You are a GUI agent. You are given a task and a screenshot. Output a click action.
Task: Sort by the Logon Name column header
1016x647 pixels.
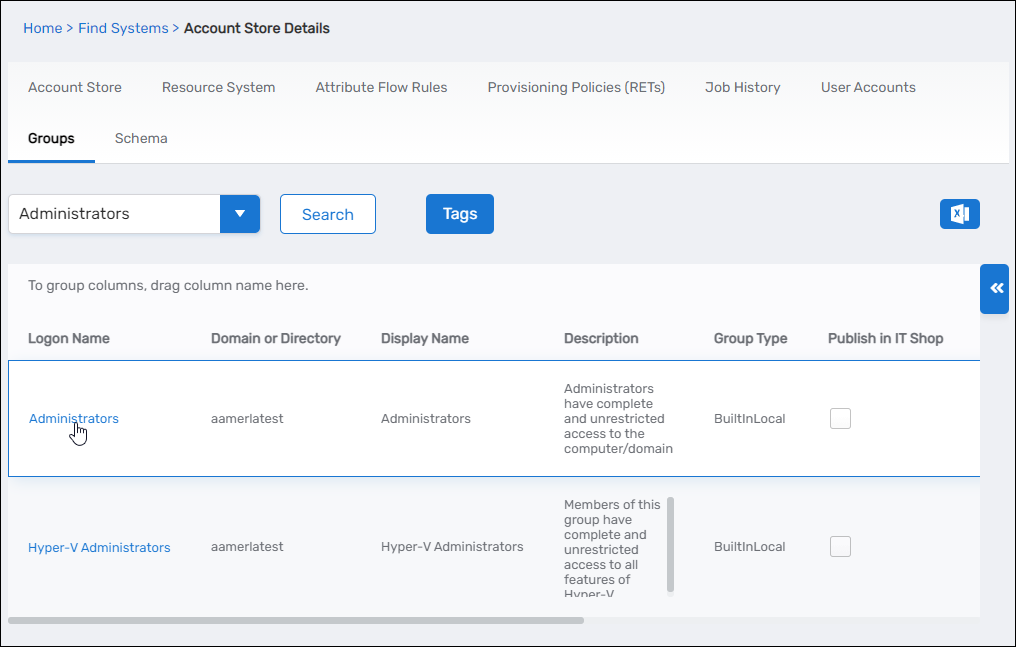(69, 339)
